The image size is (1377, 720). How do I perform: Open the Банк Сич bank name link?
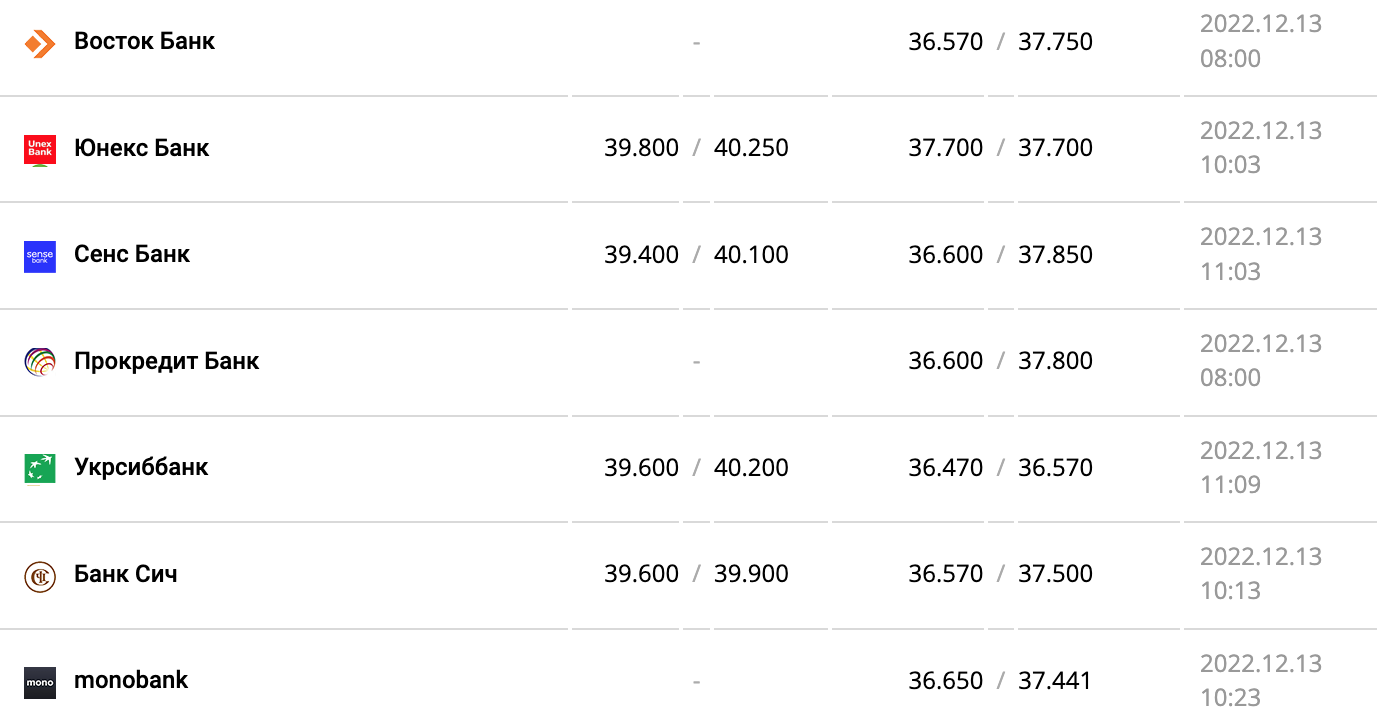[x=125, y=574]
